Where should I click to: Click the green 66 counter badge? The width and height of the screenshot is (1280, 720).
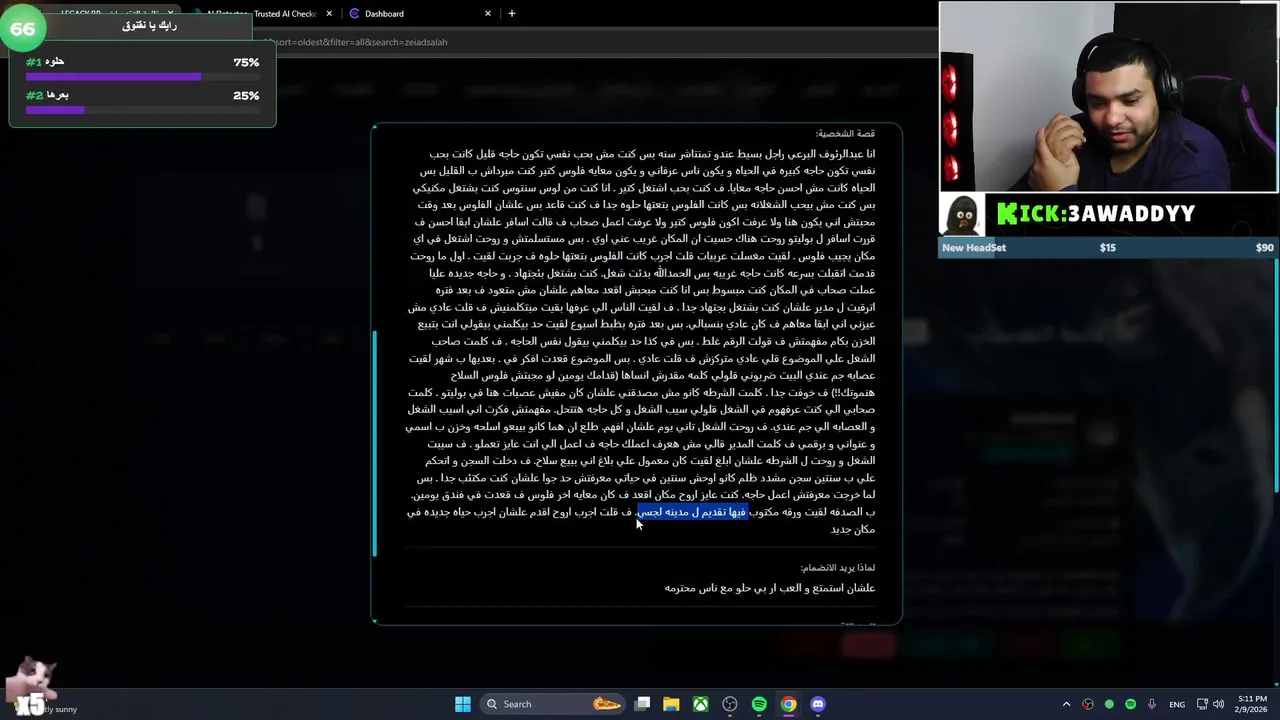click(22, 29)
